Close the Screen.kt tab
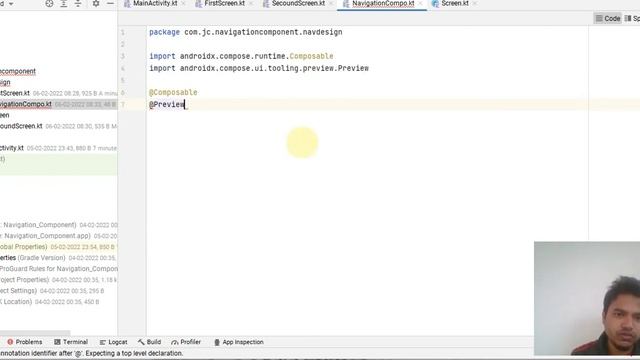Image resolution: width=640 pixels, height=360 pixels. [474, 4]
